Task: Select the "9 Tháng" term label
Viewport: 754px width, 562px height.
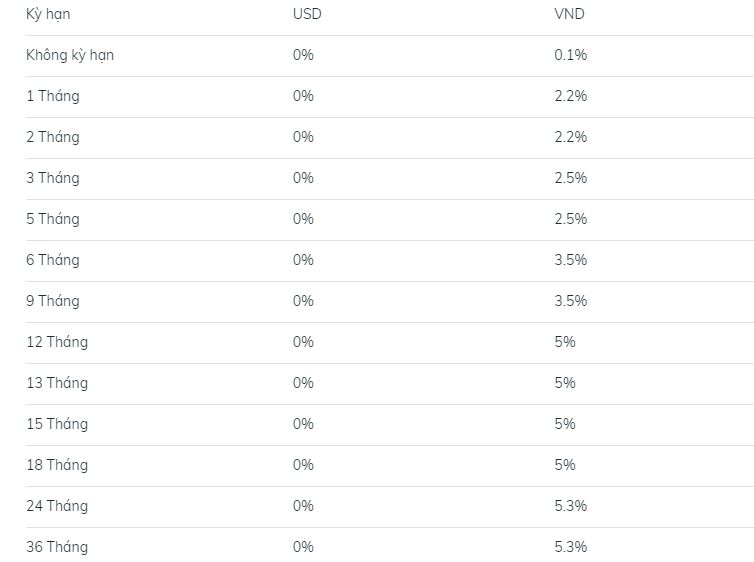Action: pos(53,301)
